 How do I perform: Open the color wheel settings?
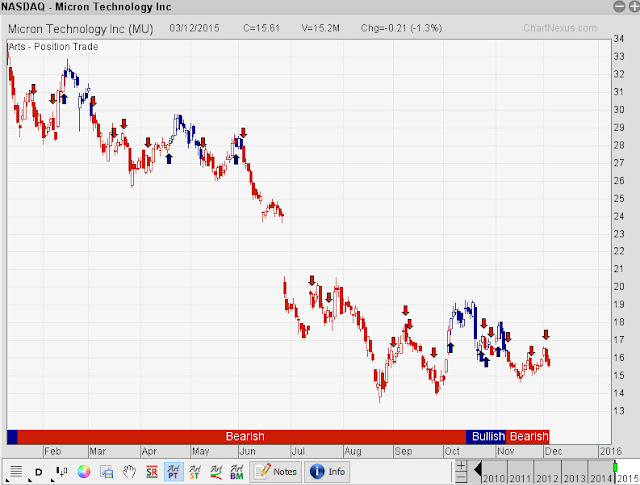tap(84, 472)
